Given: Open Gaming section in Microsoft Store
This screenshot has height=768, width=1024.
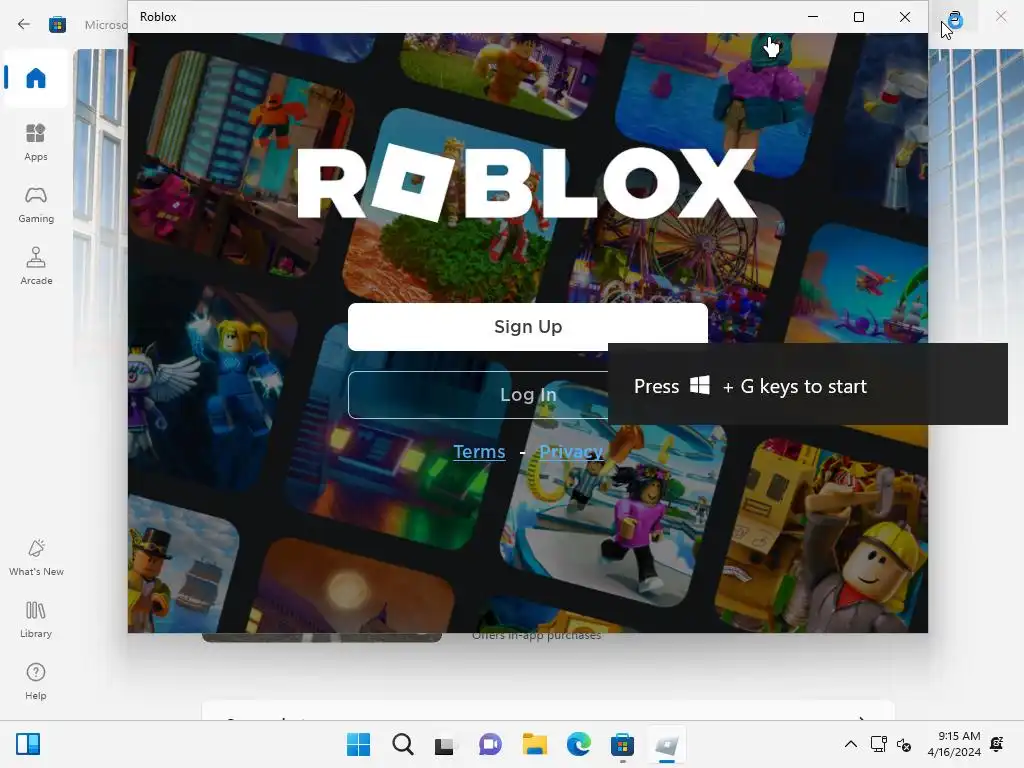Looking at the screenshot, I should tap(36, 204).
